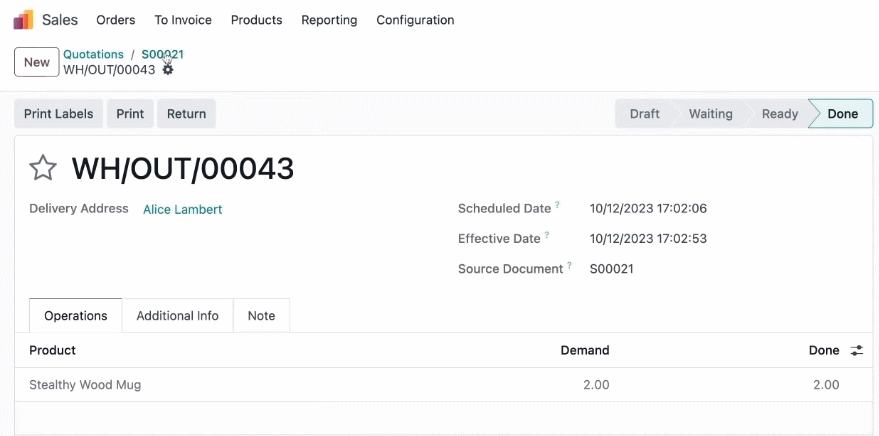Go back to Quotations breadcrumb
This screenshot has width=879, height=436.
point(93,54)
